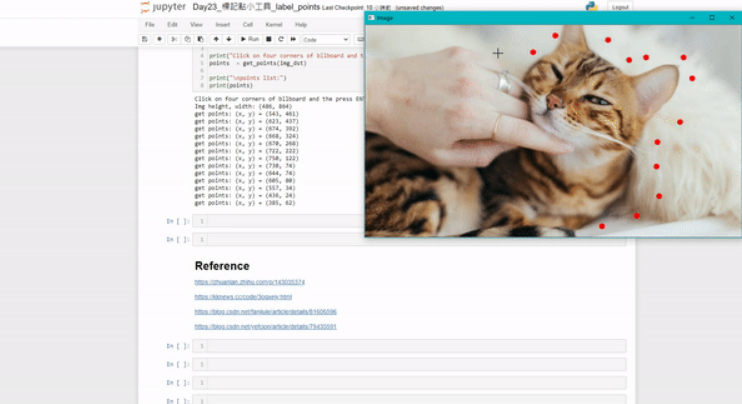The width and height of the screenshot is (742, 404).
Task: Select the Reference heading cell
Action: coord(222,266)
